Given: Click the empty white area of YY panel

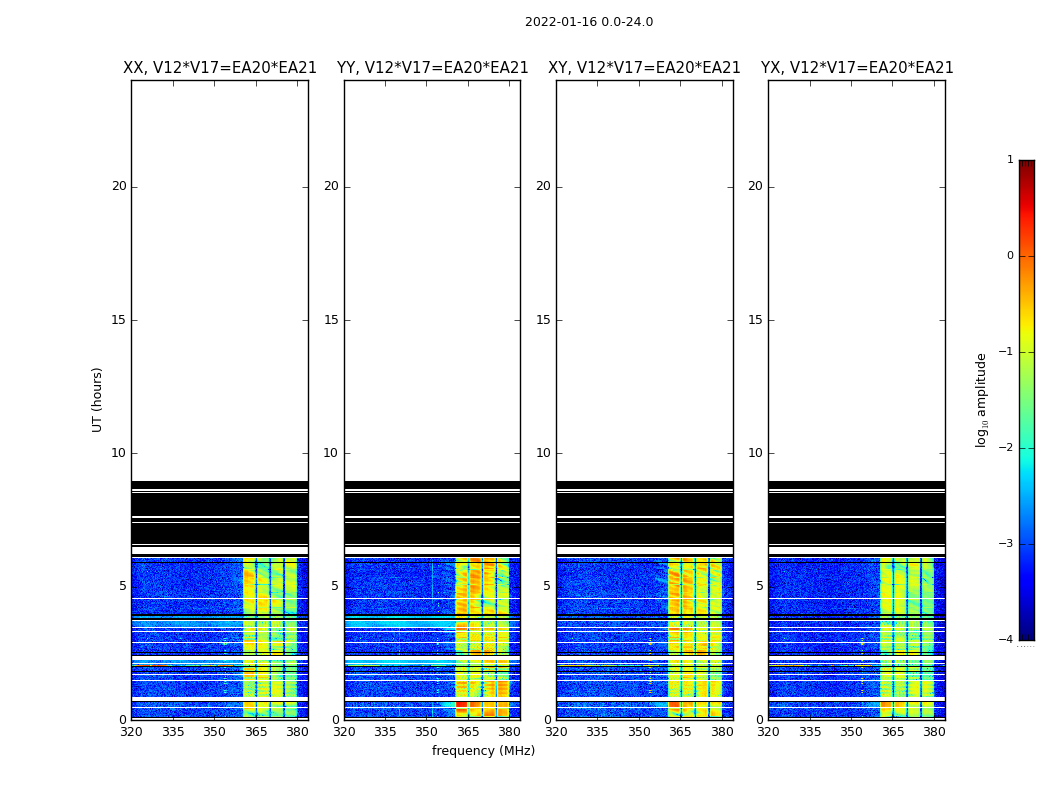Looking at the screenshot, I should (432, 280).
